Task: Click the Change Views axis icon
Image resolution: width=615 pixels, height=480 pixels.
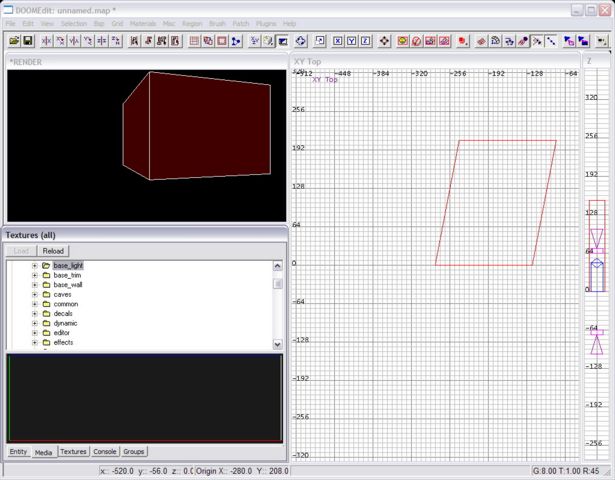Action: coord(255,41)
